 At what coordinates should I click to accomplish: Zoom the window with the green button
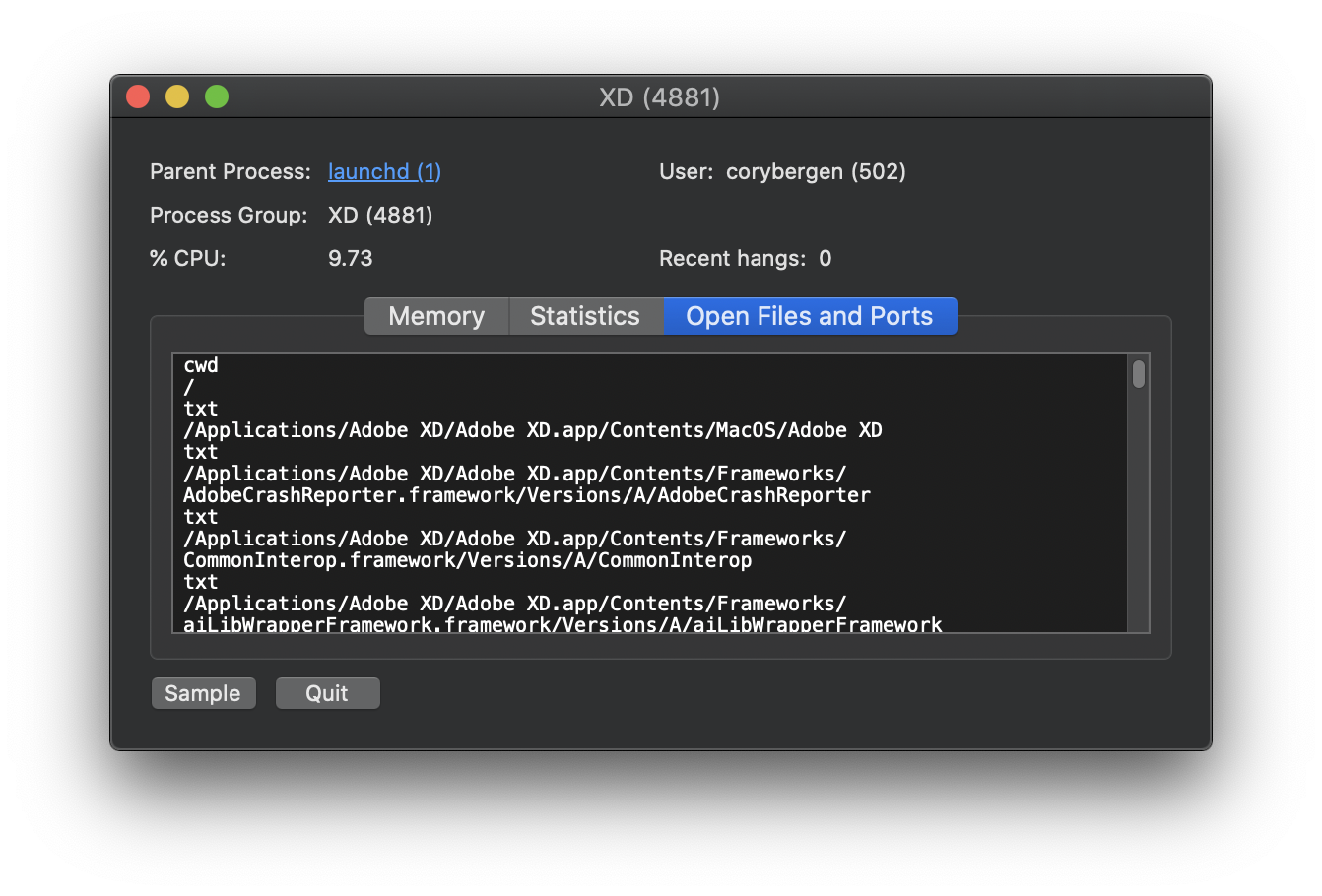pyautogui.click(x=217, y=96)
